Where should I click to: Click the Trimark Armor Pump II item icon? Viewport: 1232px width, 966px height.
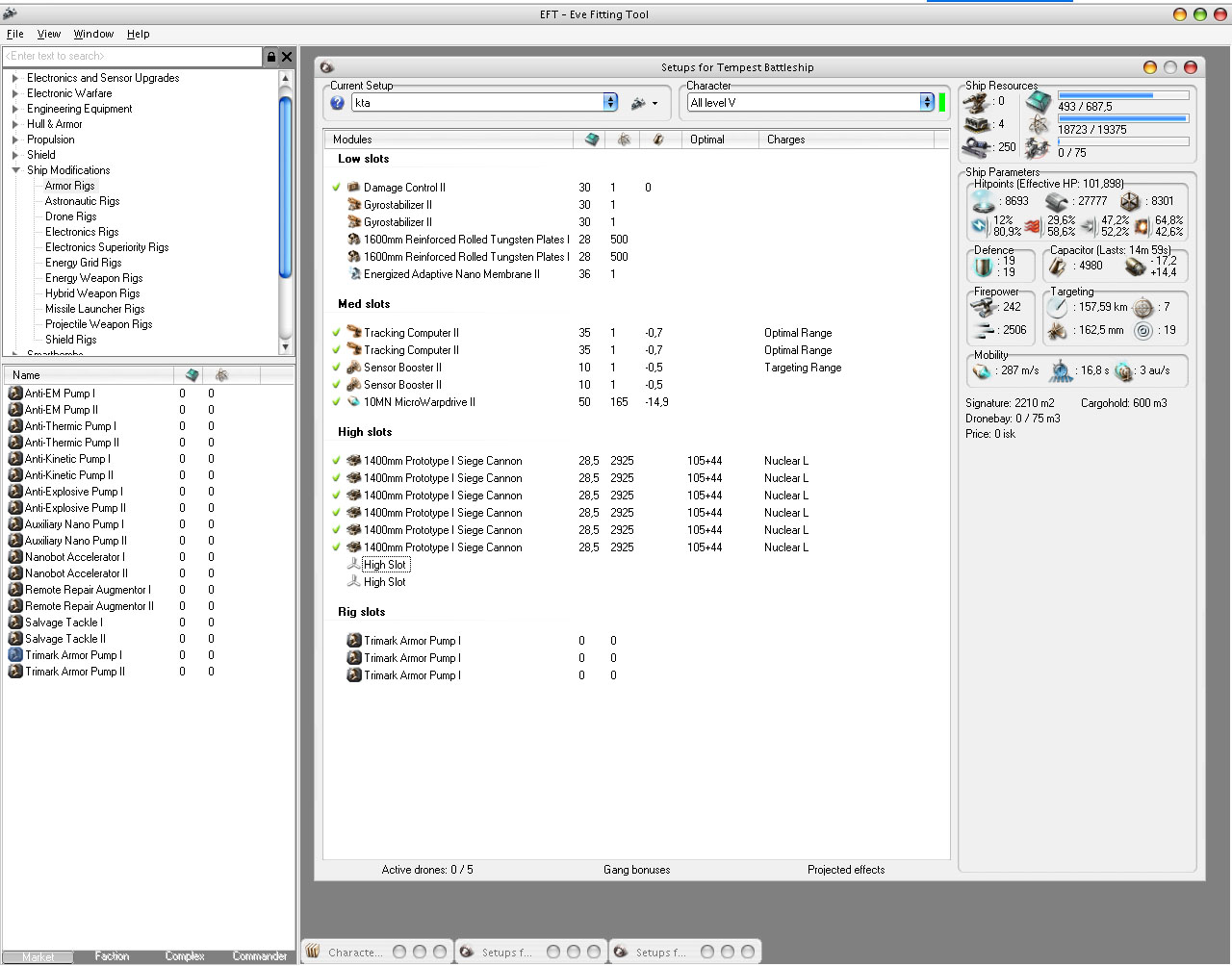pyautogui.click(x=15, y=672)
